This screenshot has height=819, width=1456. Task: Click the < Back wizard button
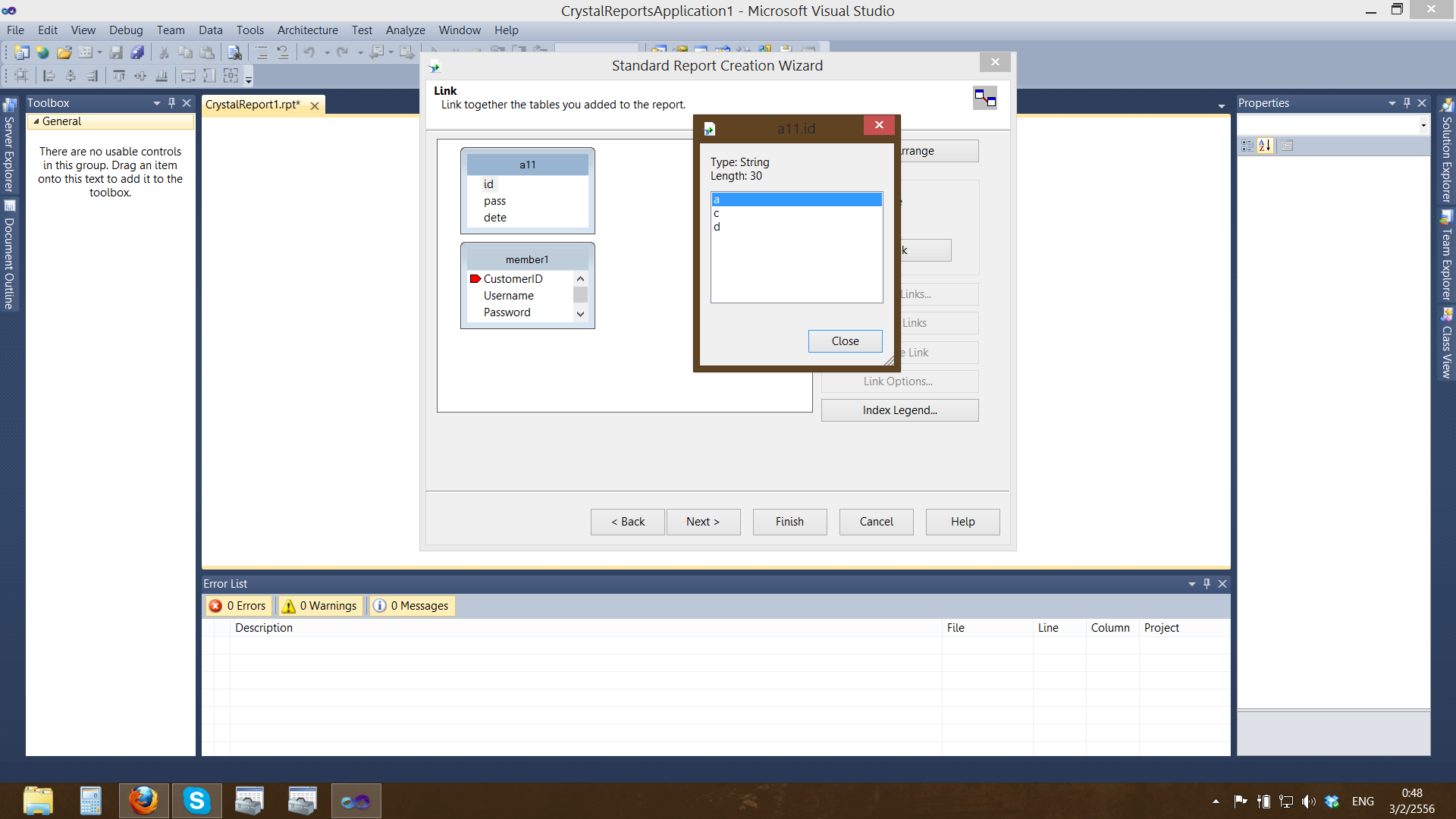628,522
